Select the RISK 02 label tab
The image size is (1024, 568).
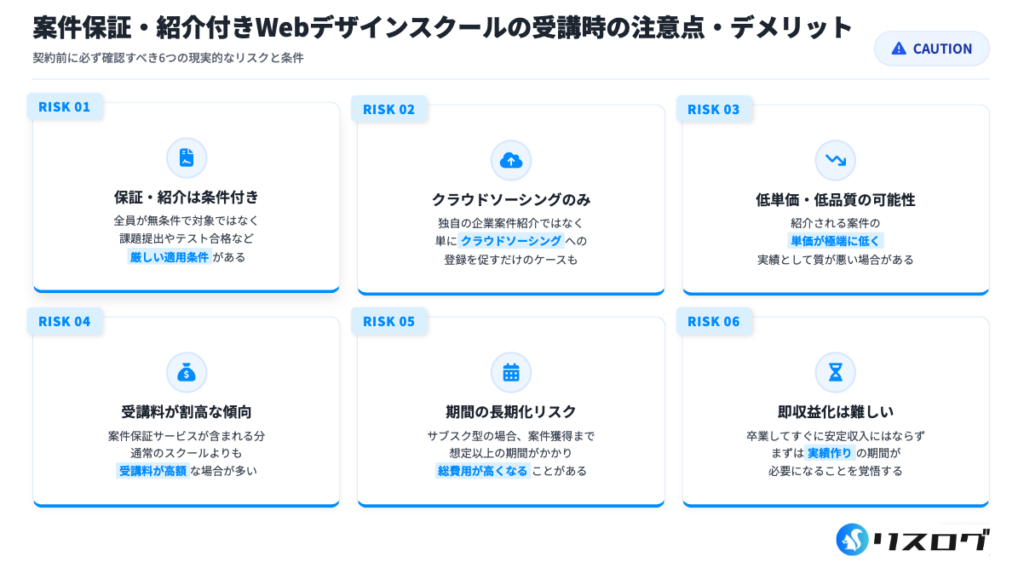coord(389,109)
